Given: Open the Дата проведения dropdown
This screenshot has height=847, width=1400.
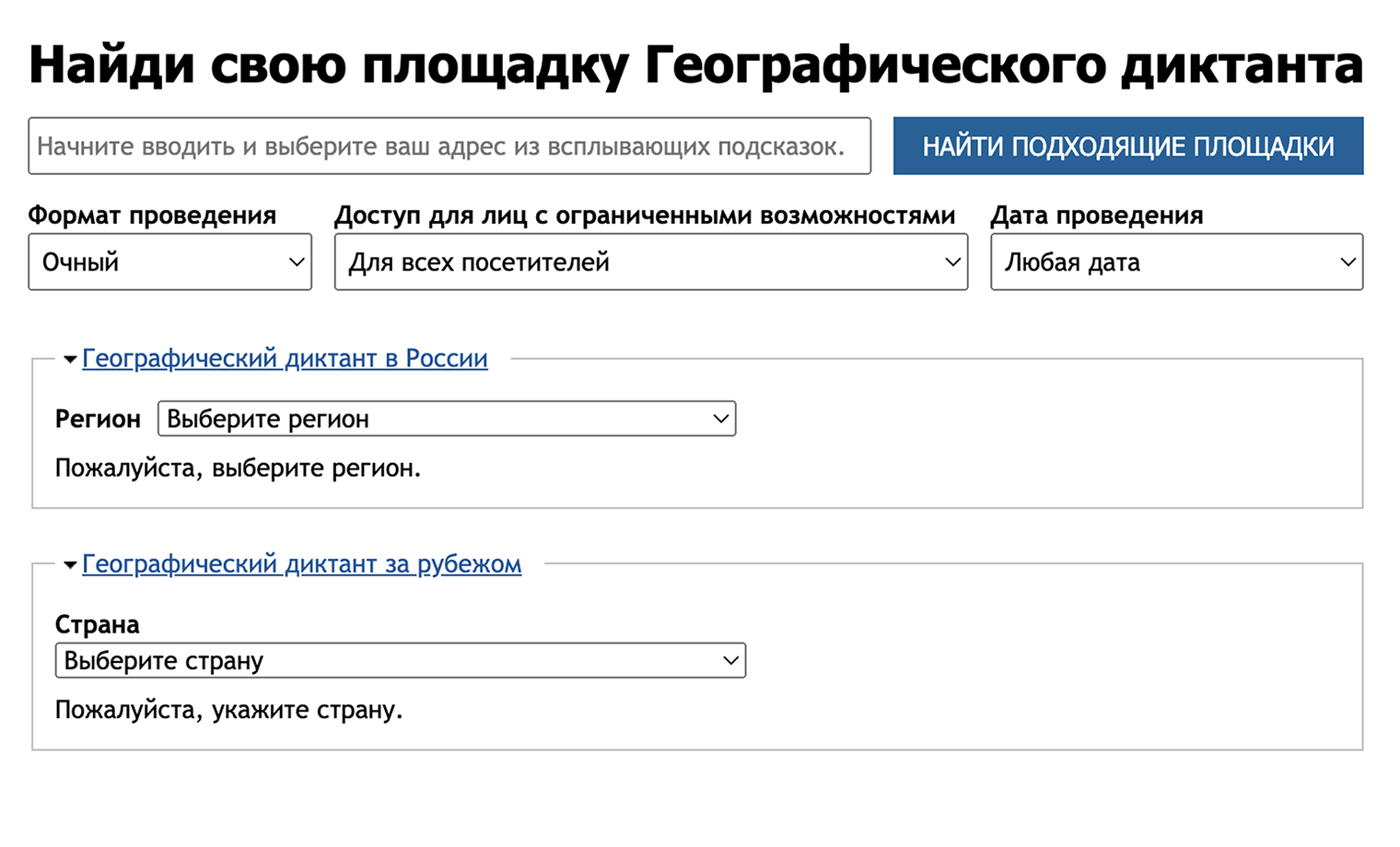Looking at the screenshot, I should [1177, 261].
